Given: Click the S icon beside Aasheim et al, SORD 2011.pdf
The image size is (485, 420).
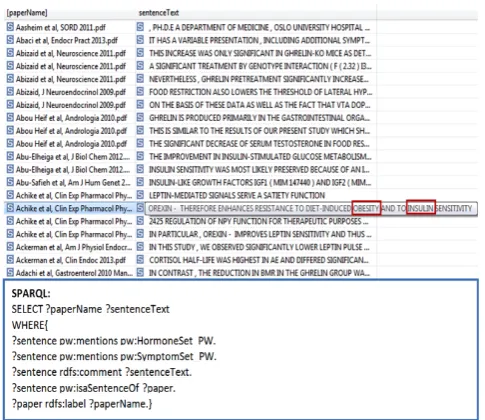Looking at the screenshot, I should tap(10, 27).
